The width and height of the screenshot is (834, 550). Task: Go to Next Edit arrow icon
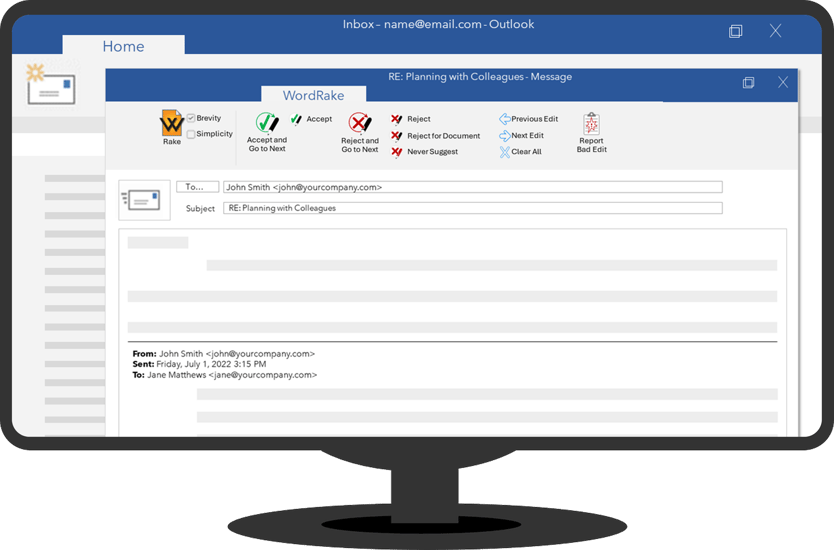click(x=505, y=136)
